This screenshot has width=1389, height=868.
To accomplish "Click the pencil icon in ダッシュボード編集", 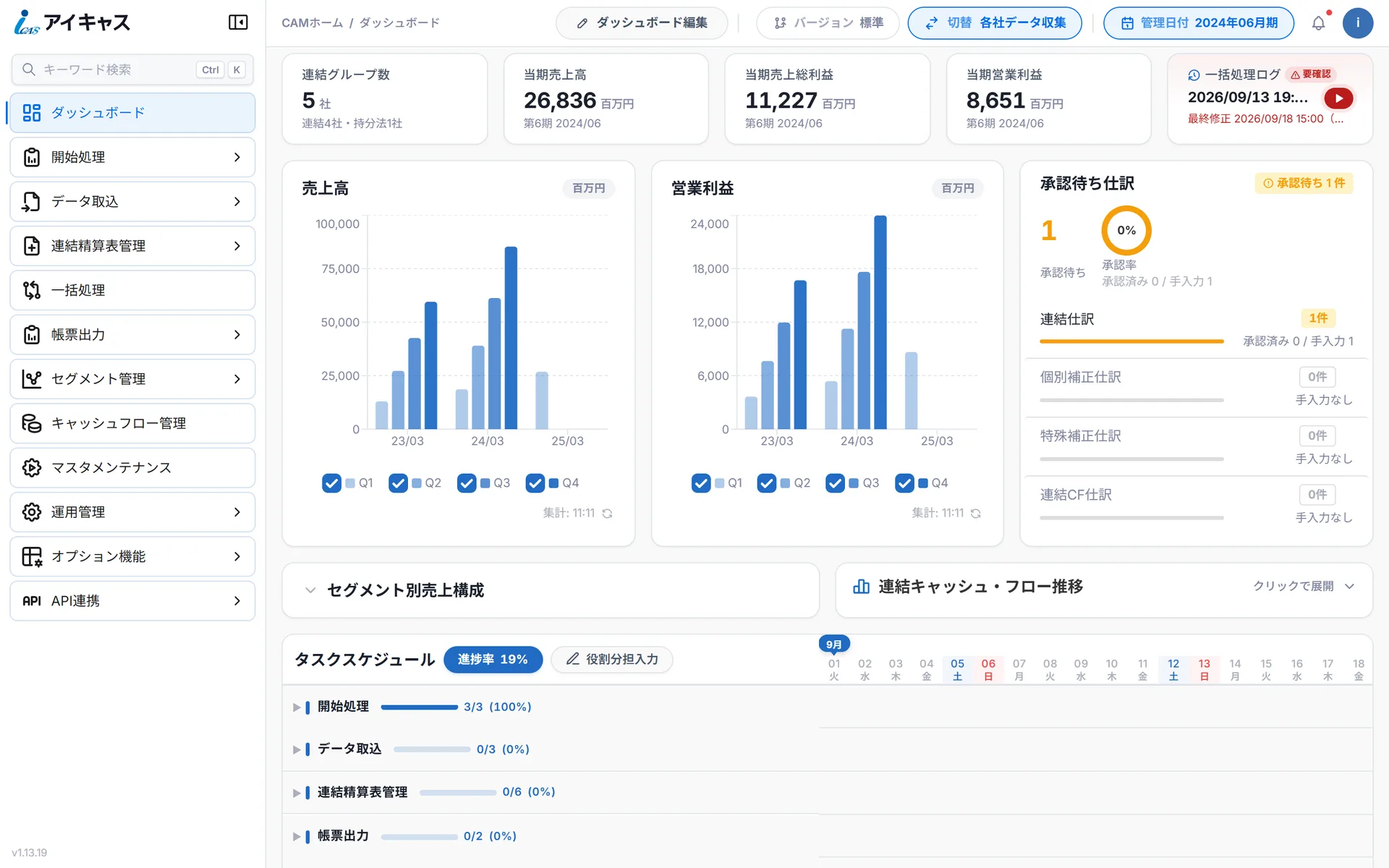I will (582, 23).
